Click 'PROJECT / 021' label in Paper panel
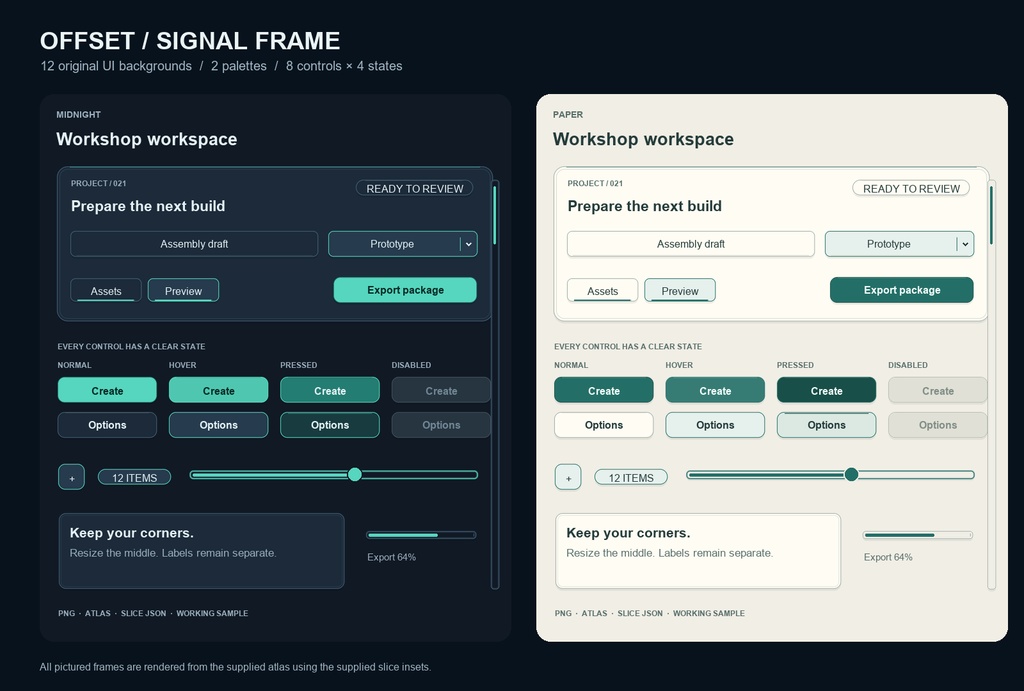1024x691 pixels. (595, 184)
